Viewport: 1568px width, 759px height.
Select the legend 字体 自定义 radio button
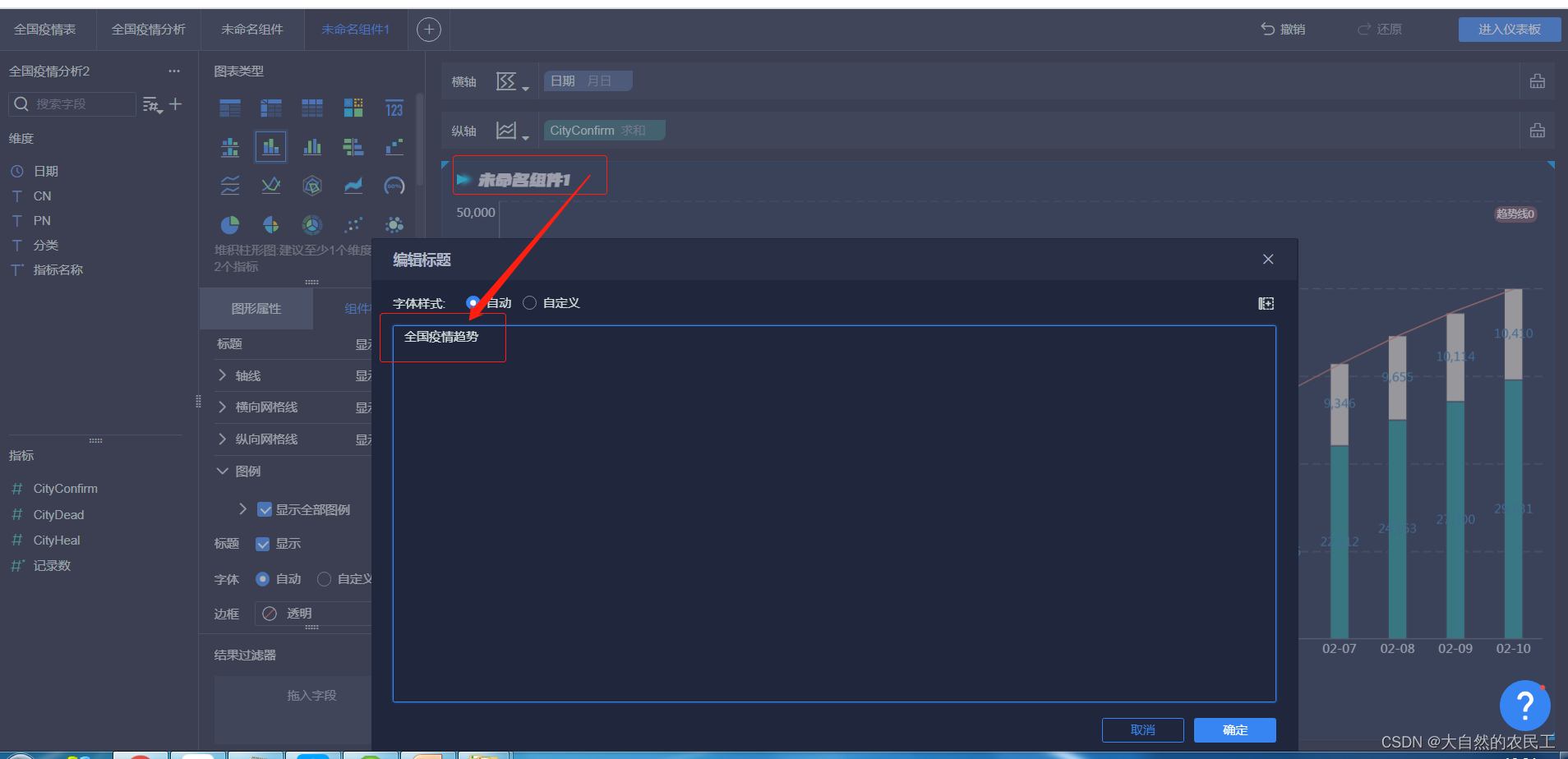(325, 579)
